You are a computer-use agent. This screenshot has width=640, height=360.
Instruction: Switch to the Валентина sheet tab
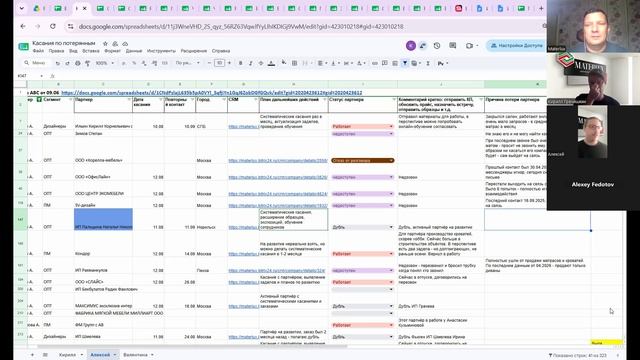click(x=136, y=355)
